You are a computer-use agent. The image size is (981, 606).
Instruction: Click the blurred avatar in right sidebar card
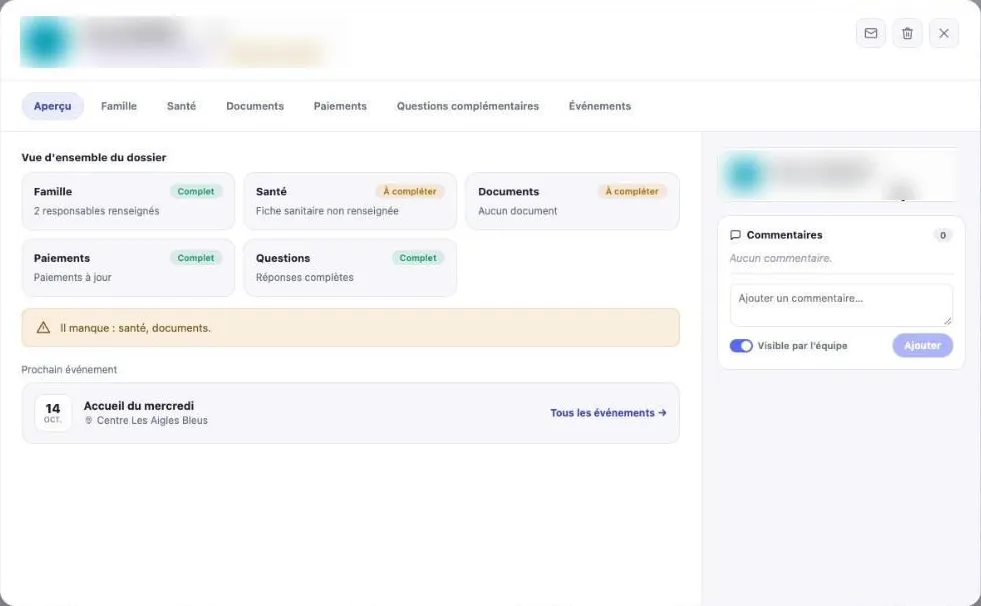(743, 174)
